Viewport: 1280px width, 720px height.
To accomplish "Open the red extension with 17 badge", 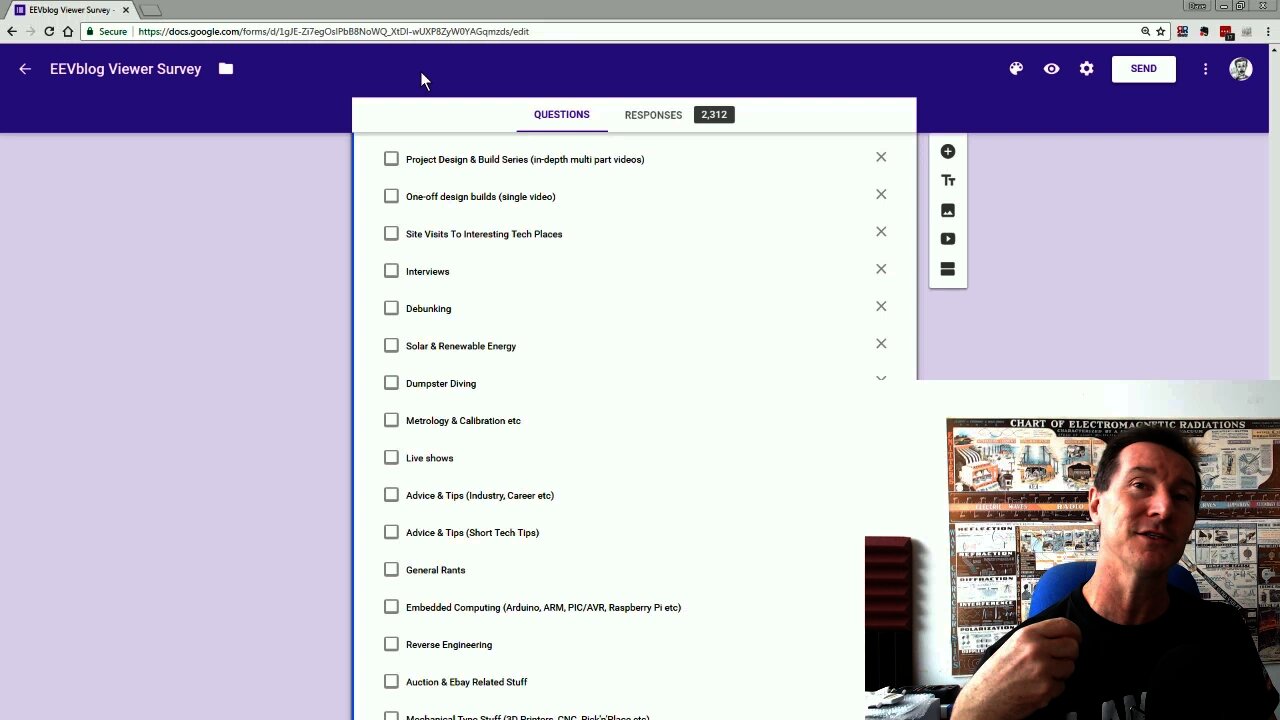I will coord(1226,32).
